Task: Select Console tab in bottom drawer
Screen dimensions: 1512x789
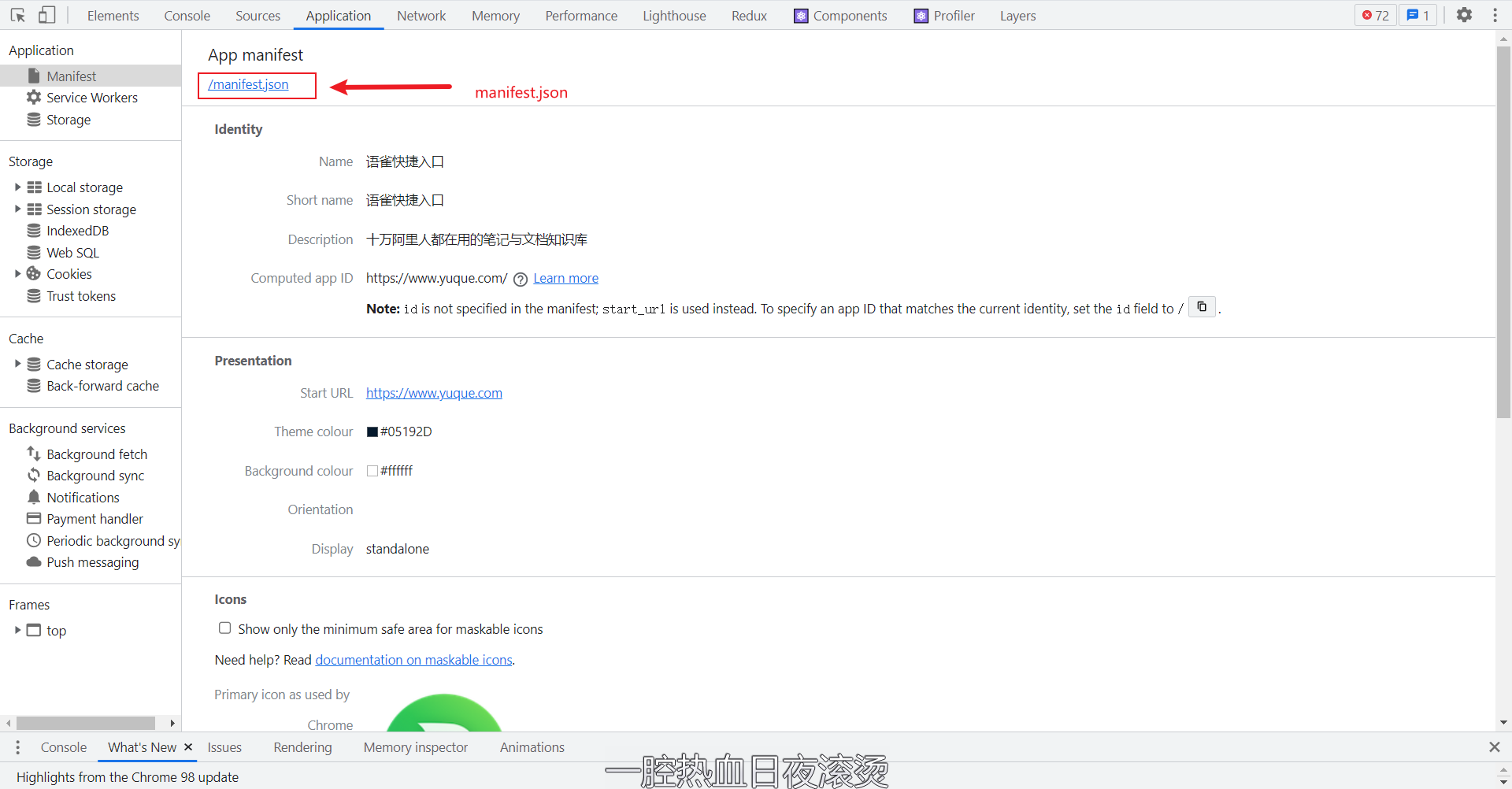Action: click(x=64, y=747)
